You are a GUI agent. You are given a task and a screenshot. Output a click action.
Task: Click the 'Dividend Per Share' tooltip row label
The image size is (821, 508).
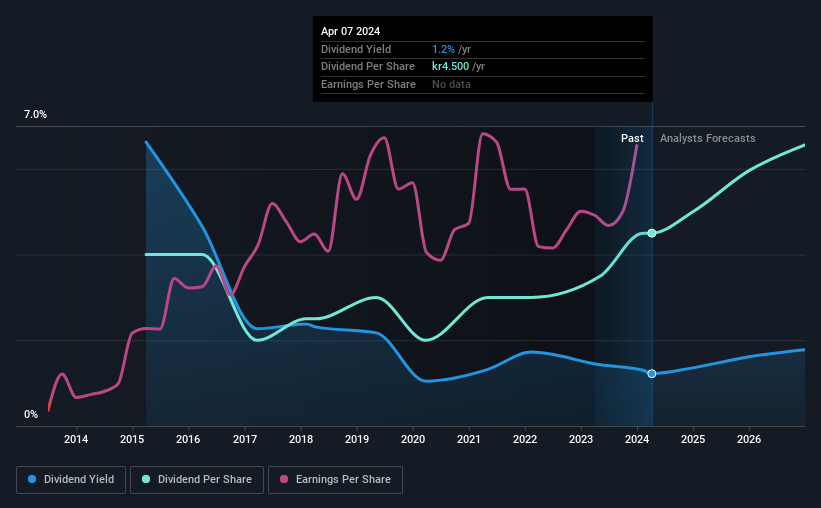click(x=368, y=67)
